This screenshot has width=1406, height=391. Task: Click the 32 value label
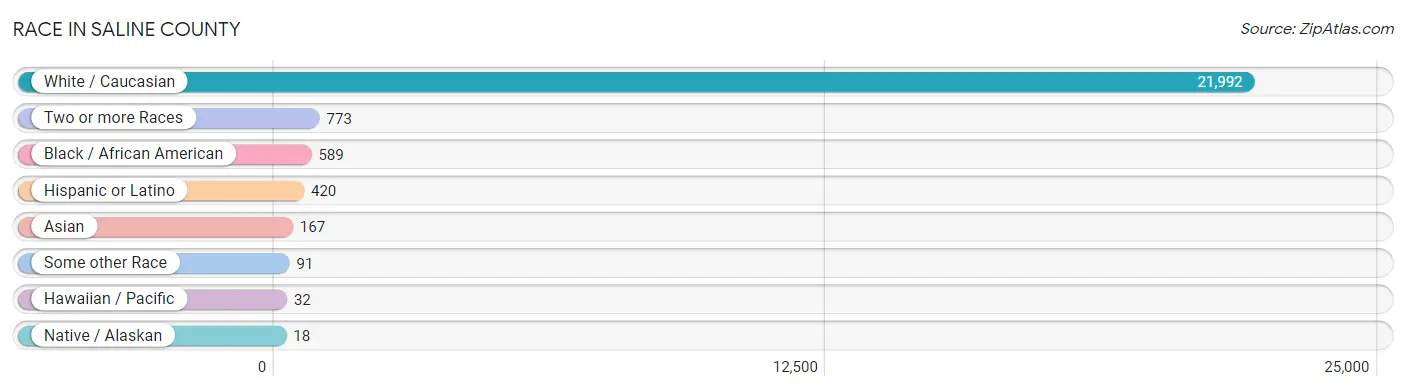coord(303,299)
